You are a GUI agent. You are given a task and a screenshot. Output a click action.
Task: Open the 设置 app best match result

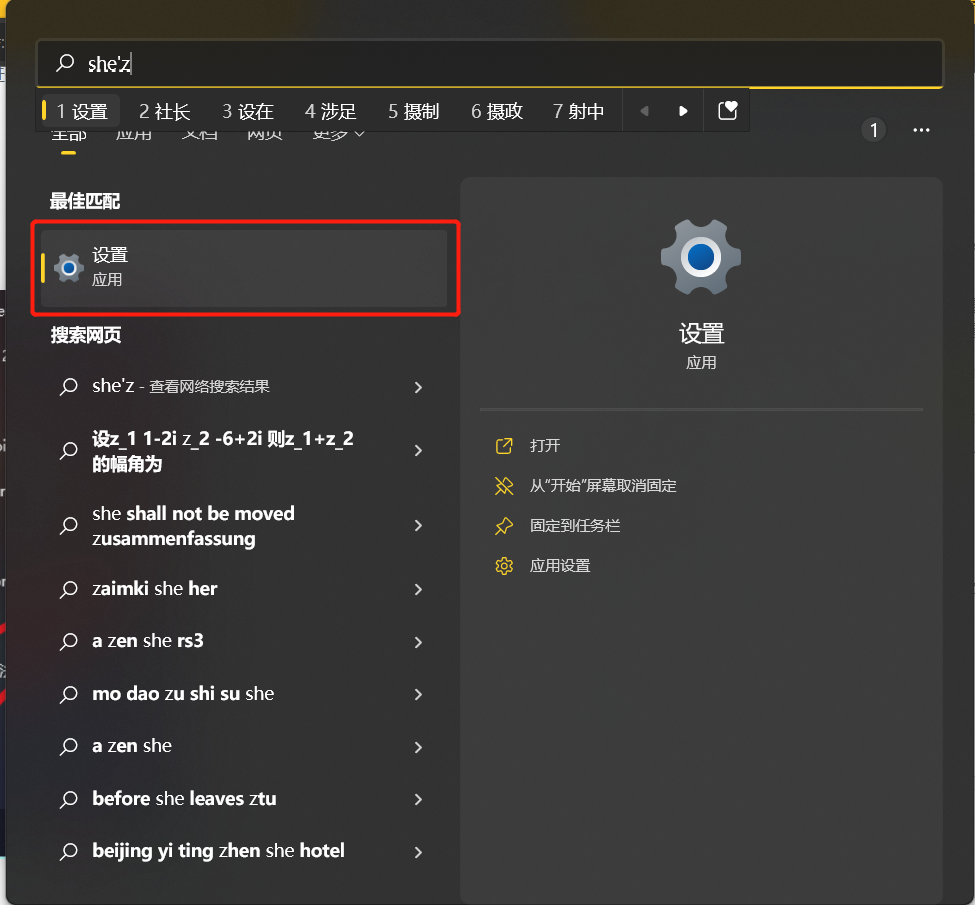244,268
